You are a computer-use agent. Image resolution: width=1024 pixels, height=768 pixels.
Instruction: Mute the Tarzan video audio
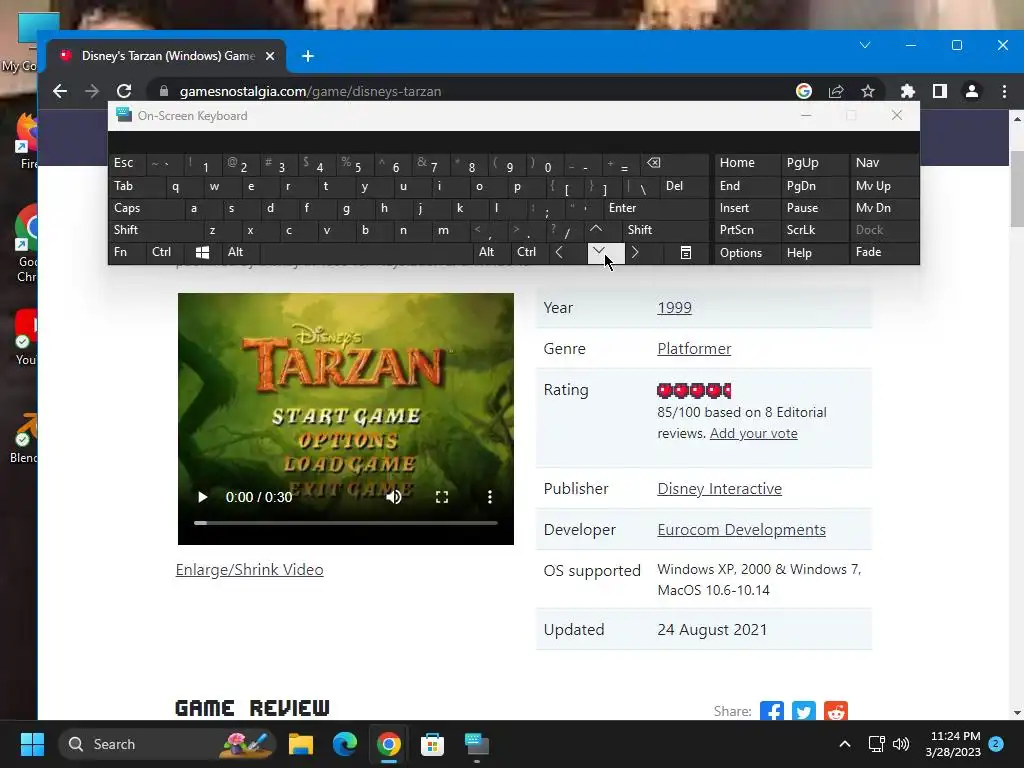pyautogui.click(x=394, y=497)
